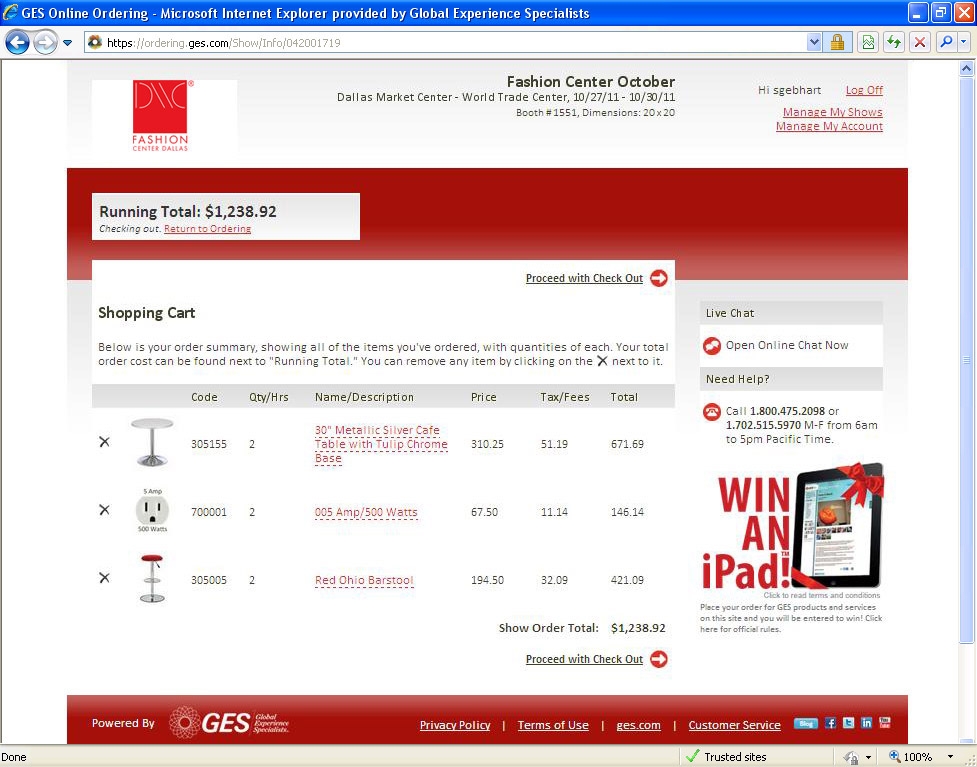977x767 pixels.
Task: Click the Internet Explorer title bar icon
Action: tap(10, 12)
